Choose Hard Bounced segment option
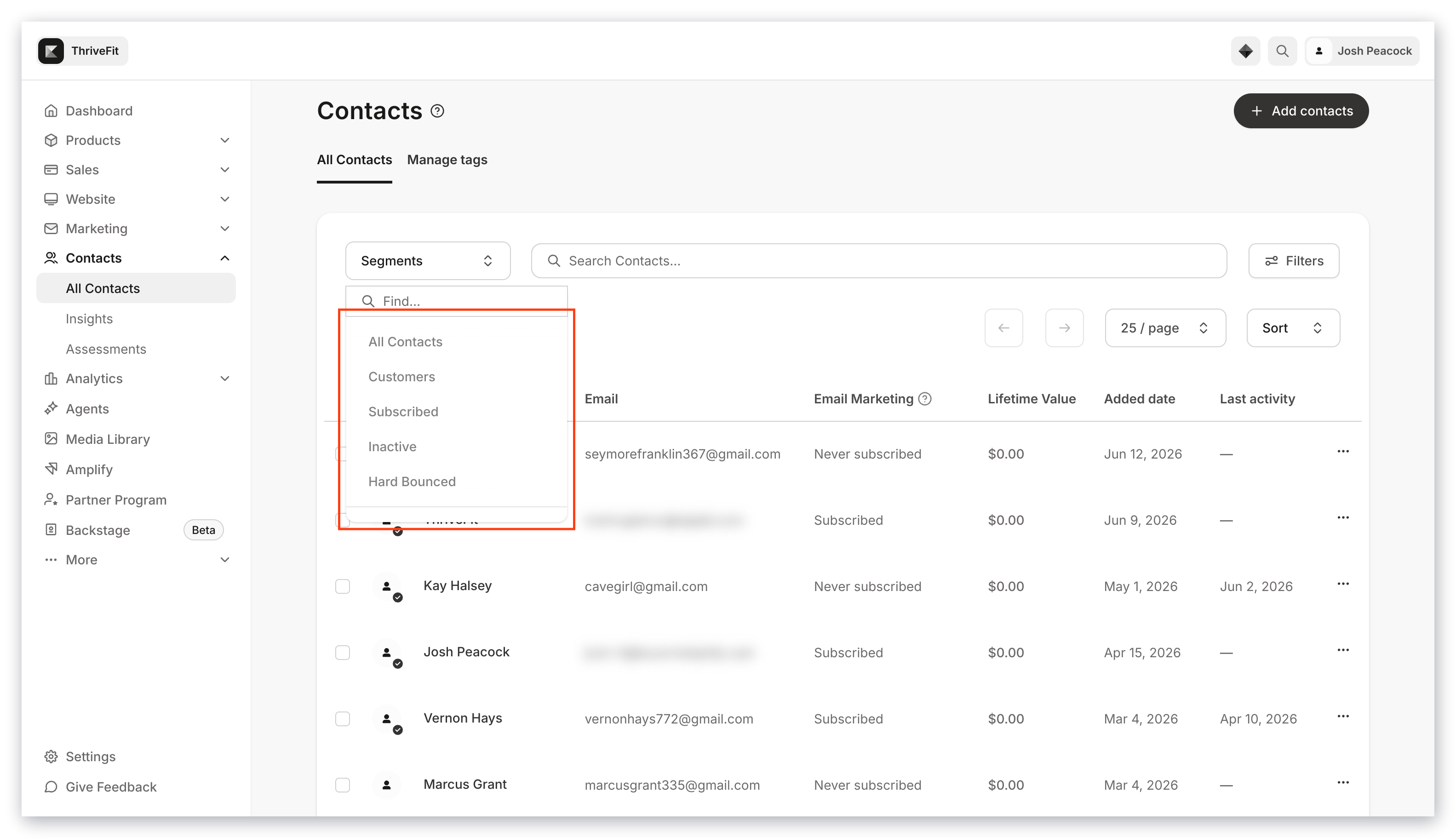 (412, 482)
